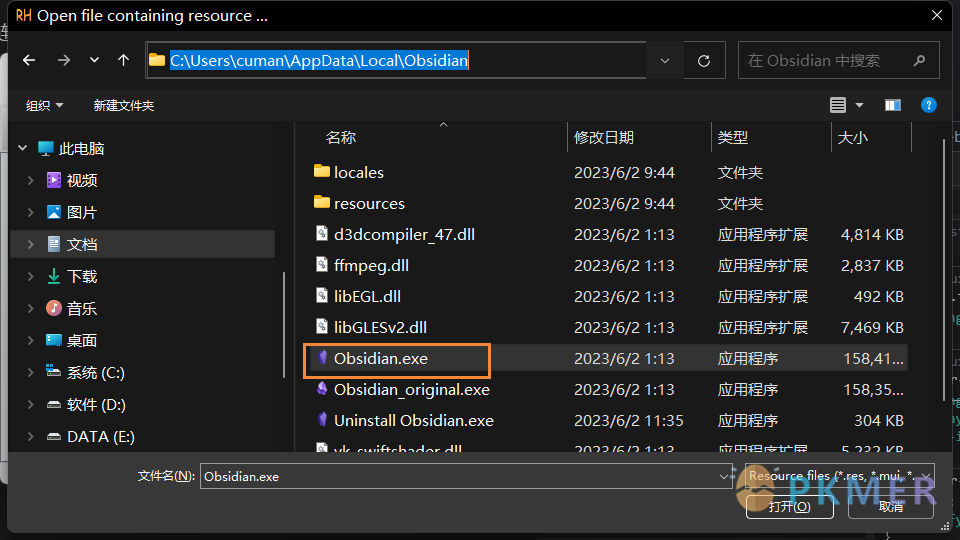Expand the address bar history dropdown
This screenshot has height=540, width=960.
(665, 61)
